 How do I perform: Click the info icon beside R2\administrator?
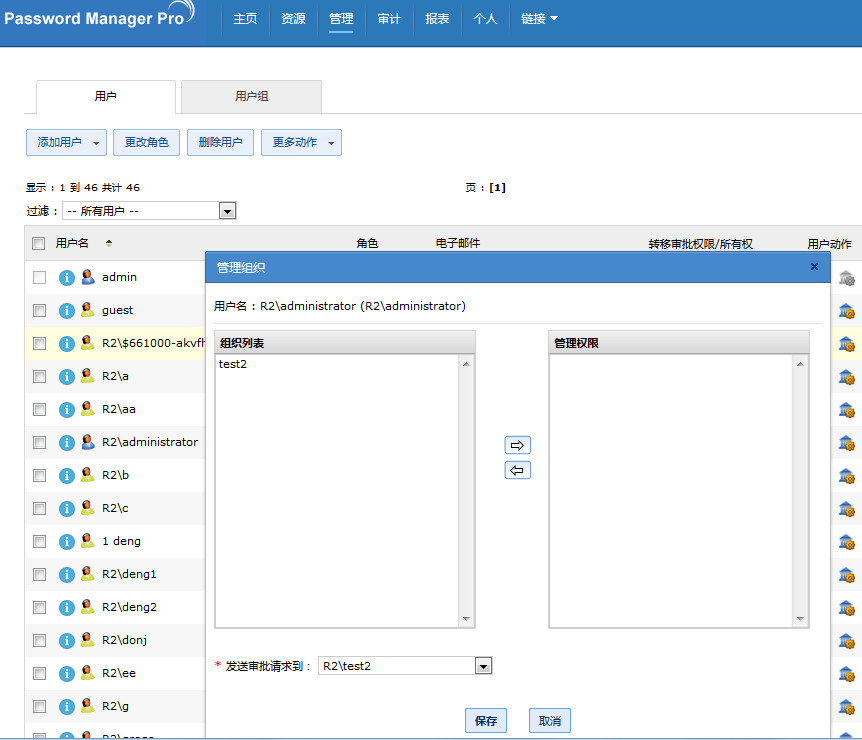(x=67, y=443)
